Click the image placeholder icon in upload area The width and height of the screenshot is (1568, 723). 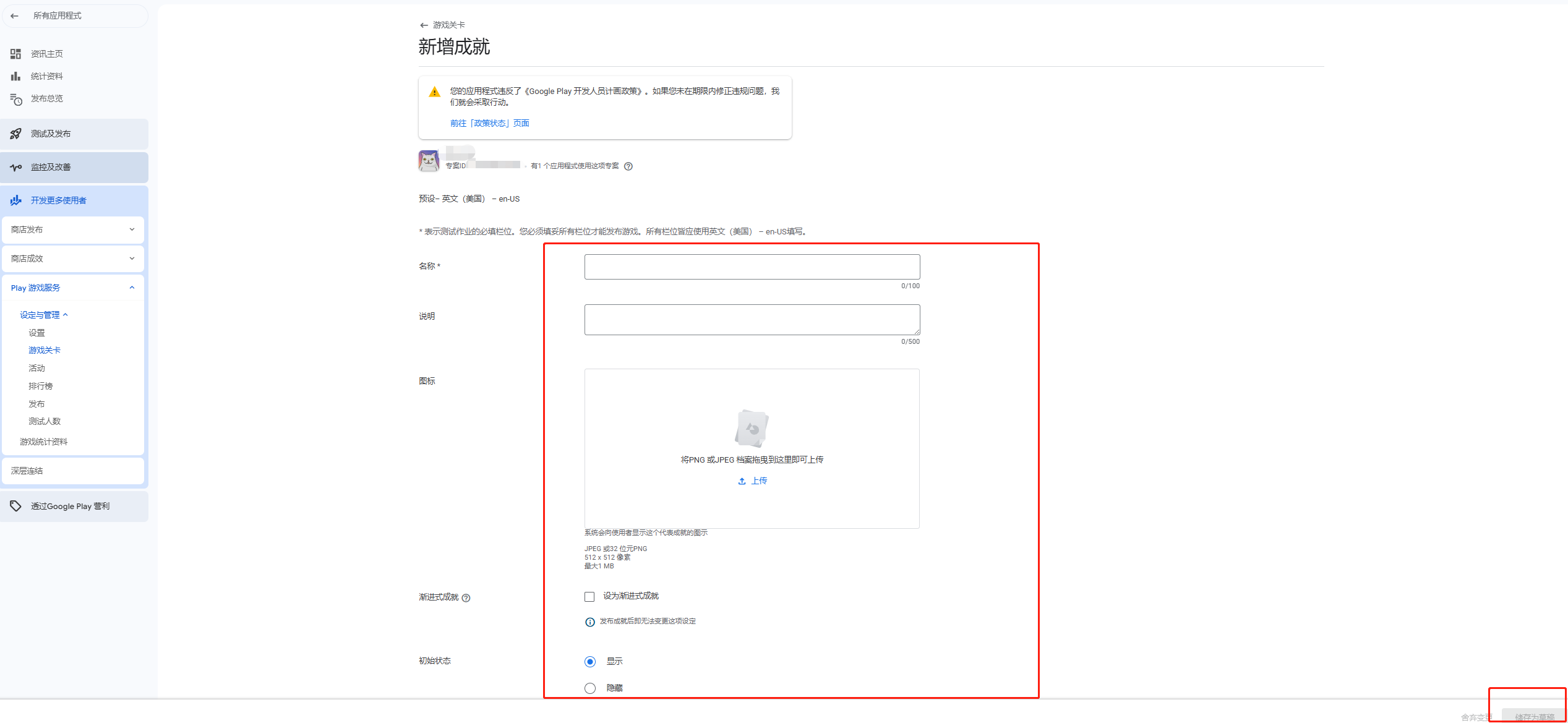click(752, 428)
